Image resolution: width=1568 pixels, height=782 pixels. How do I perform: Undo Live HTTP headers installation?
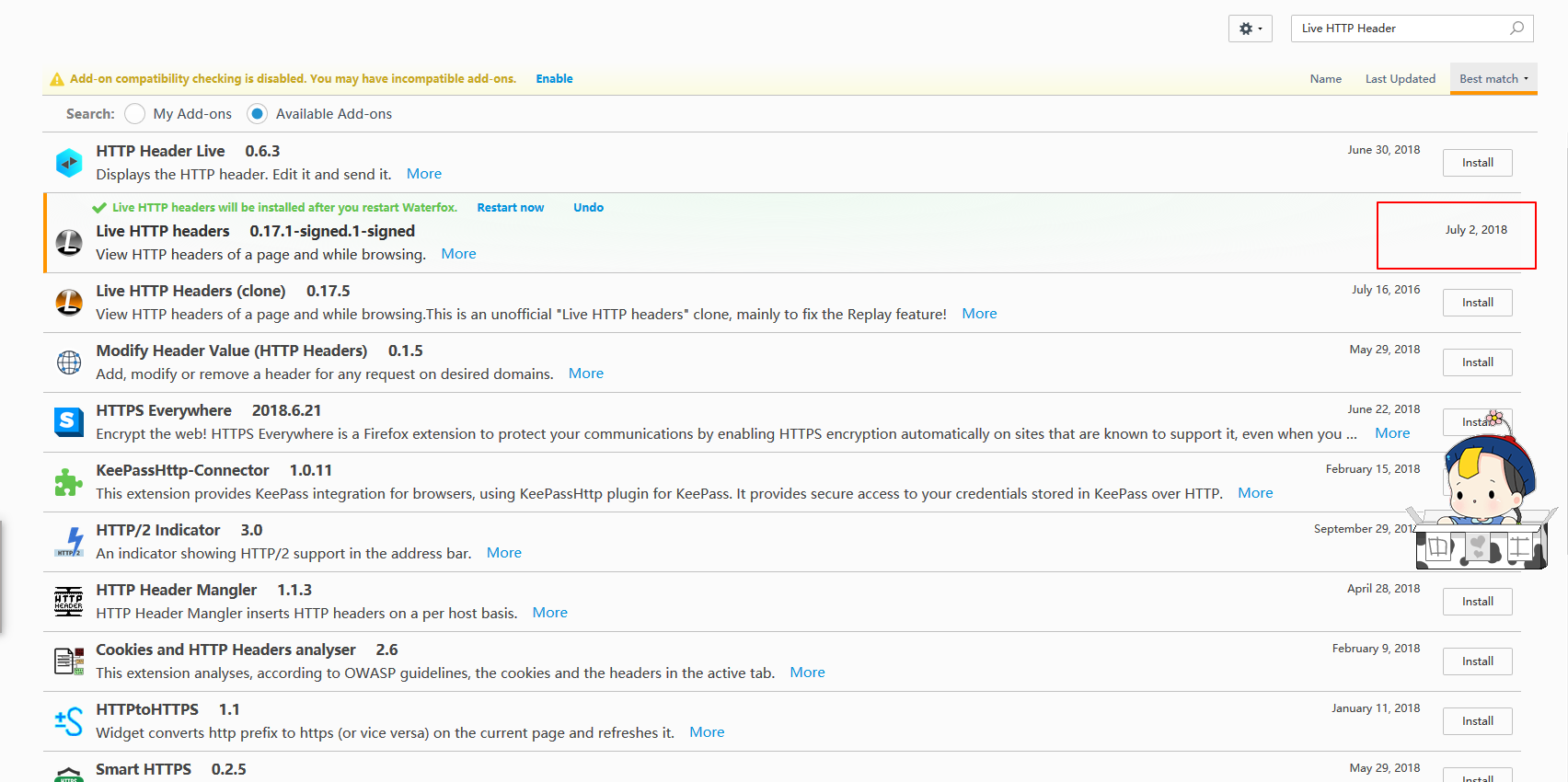tap(589, 208)
